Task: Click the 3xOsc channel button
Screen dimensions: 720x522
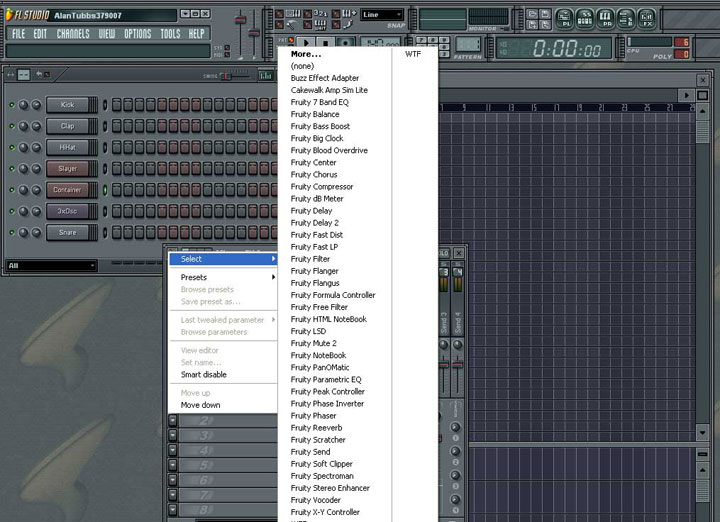Action: click(68, 211)
